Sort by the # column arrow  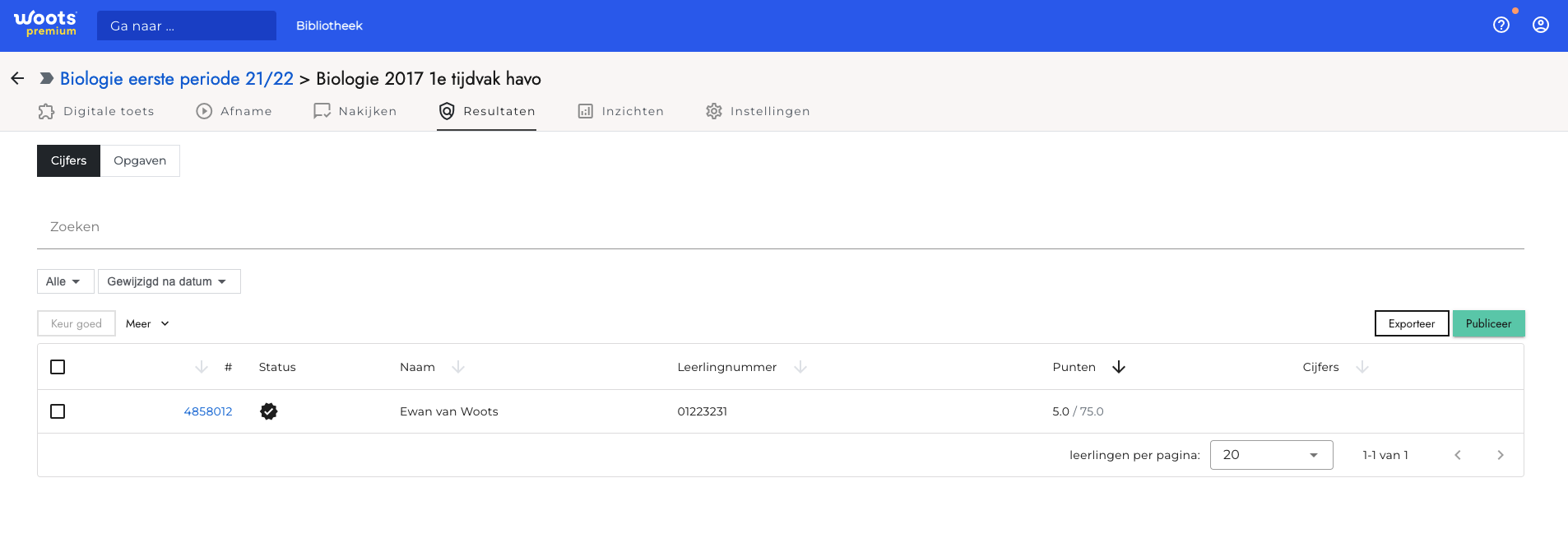pyautogui.click(x=202, y=367)
